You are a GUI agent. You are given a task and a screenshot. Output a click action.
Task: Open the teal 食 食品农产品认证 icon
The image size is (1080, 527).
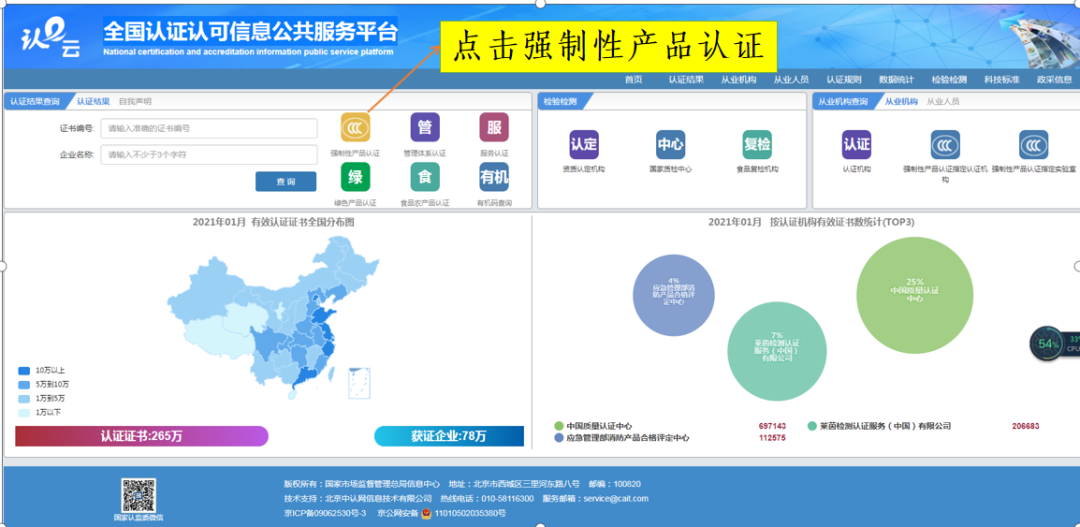tap(425, 178)
